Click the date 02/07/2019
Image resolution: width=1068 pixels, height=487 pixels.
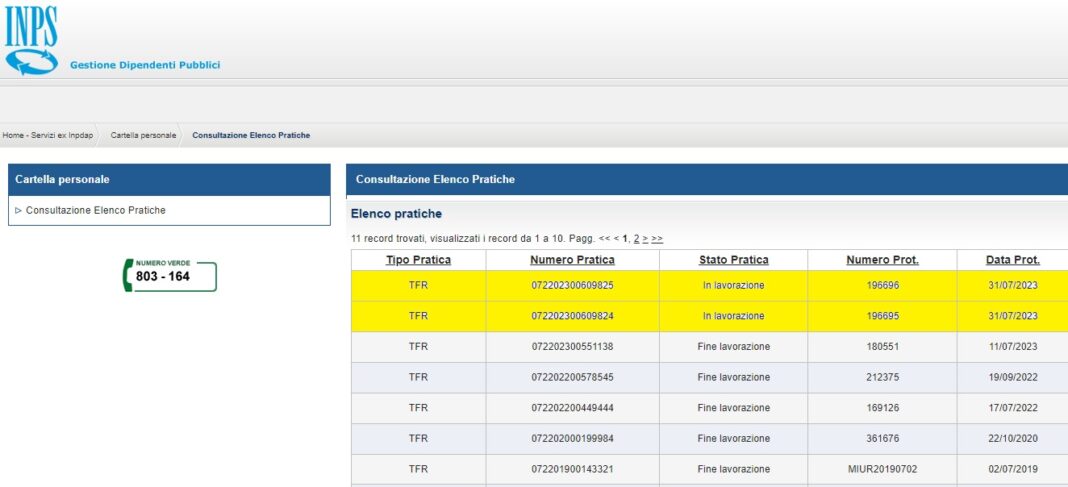(x=1013, y=469)
